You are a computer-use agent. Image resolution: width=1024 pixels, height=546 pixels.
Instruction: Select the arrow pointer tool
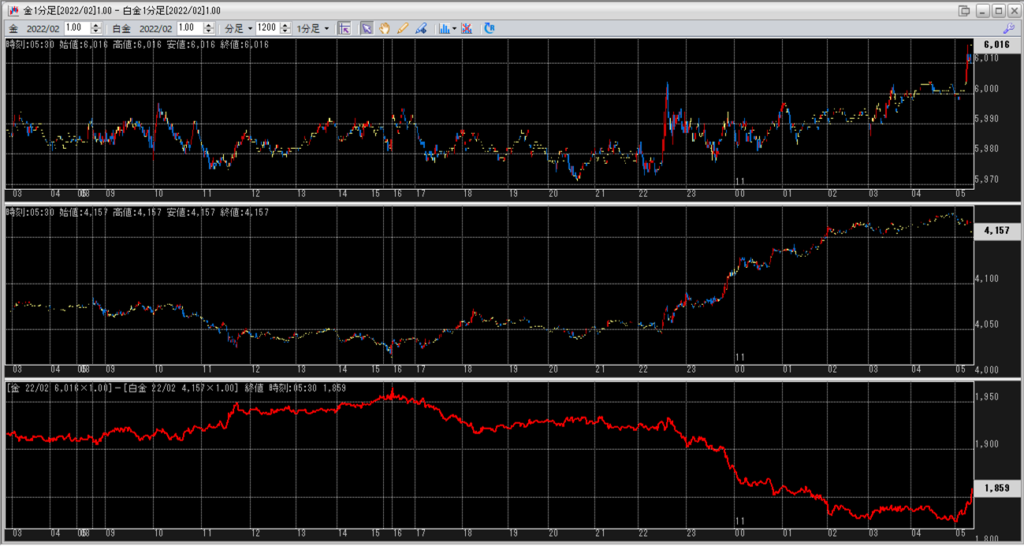click(x=367, y=28)
